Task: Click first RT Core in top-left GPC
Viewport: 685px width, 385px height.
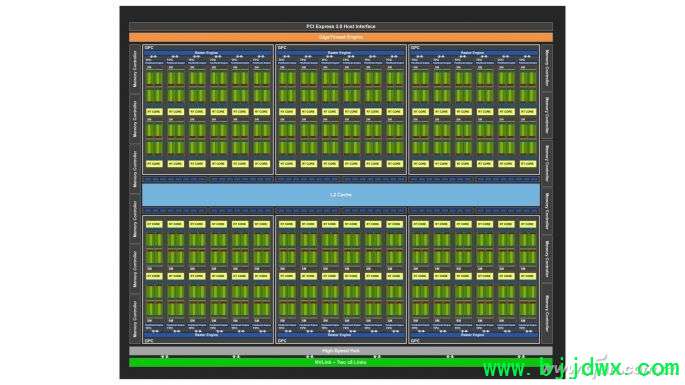Action: pyautogui.click(x=154, y=112)
